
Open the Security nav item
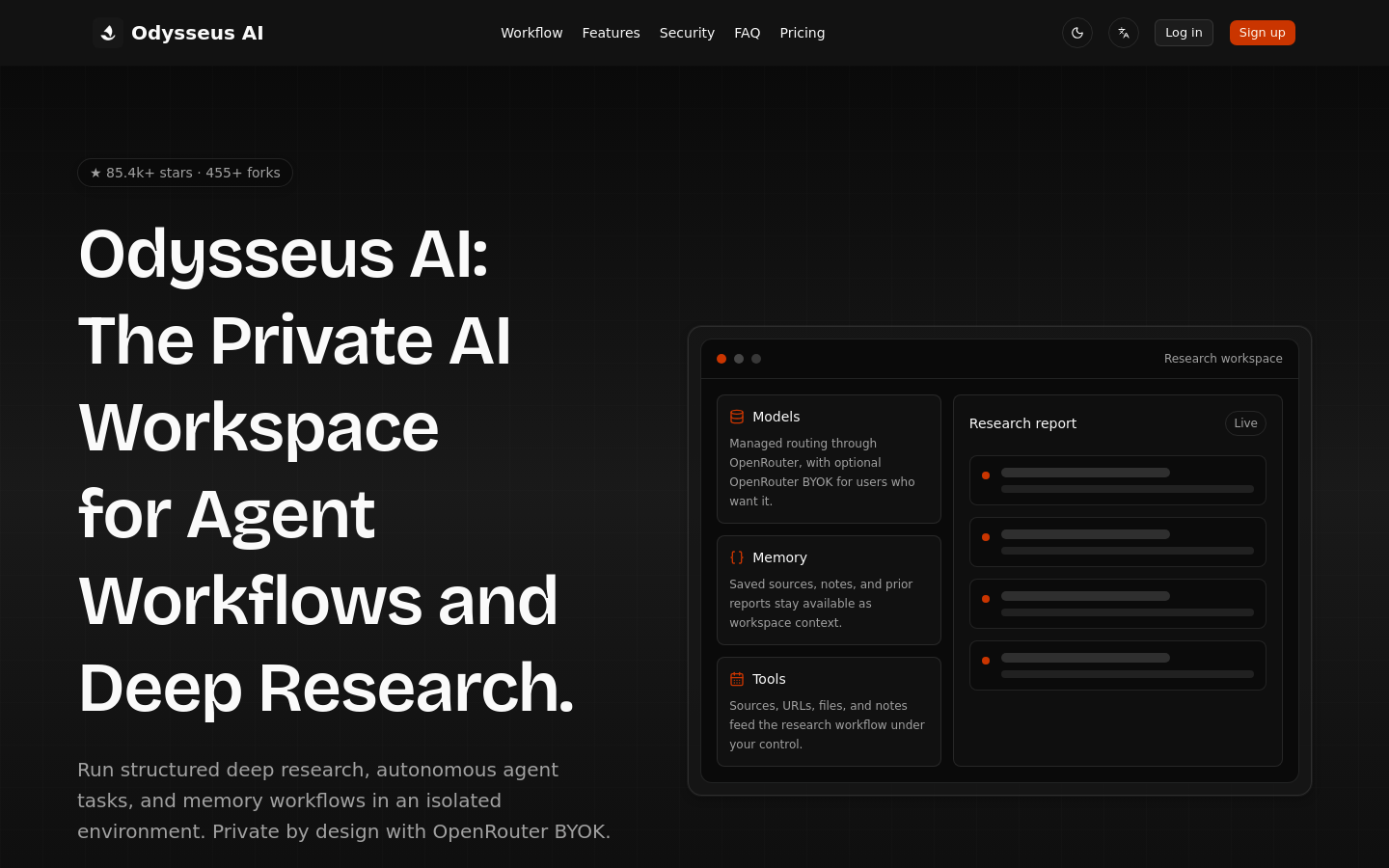click(x=687, y=33)
